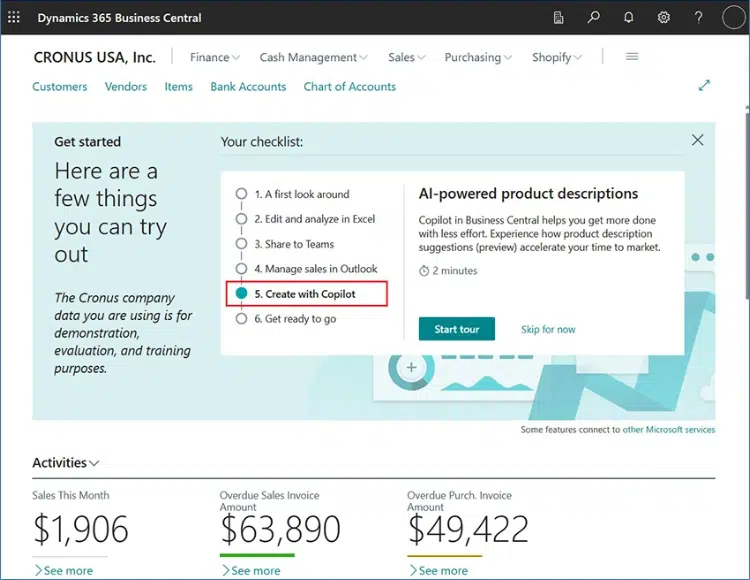Viewport: 750px width, 580px height.
Task: Expand the Sales menu
Action: point(407,57)
